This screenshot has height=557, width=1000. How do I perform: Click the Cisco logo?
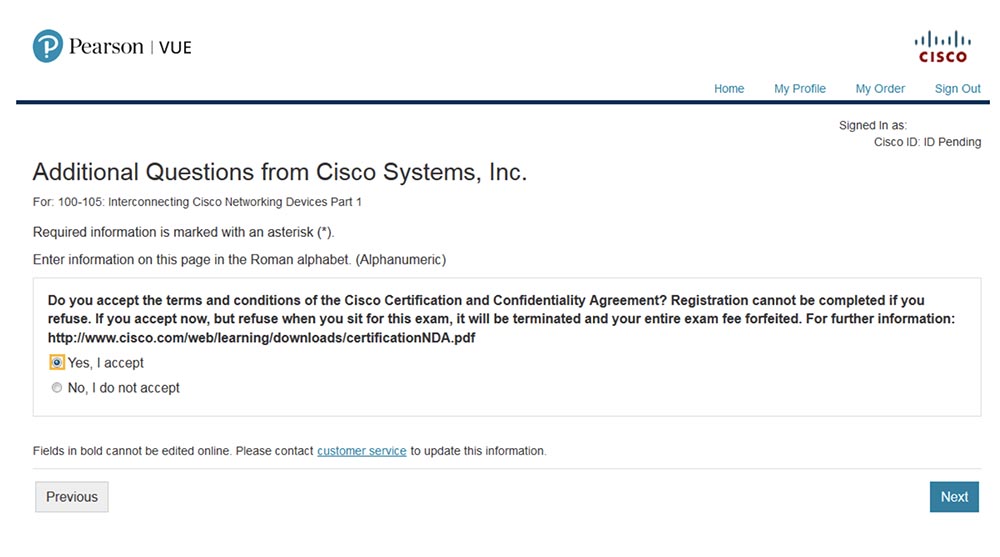pyautogui.click(x=943, y=47)
